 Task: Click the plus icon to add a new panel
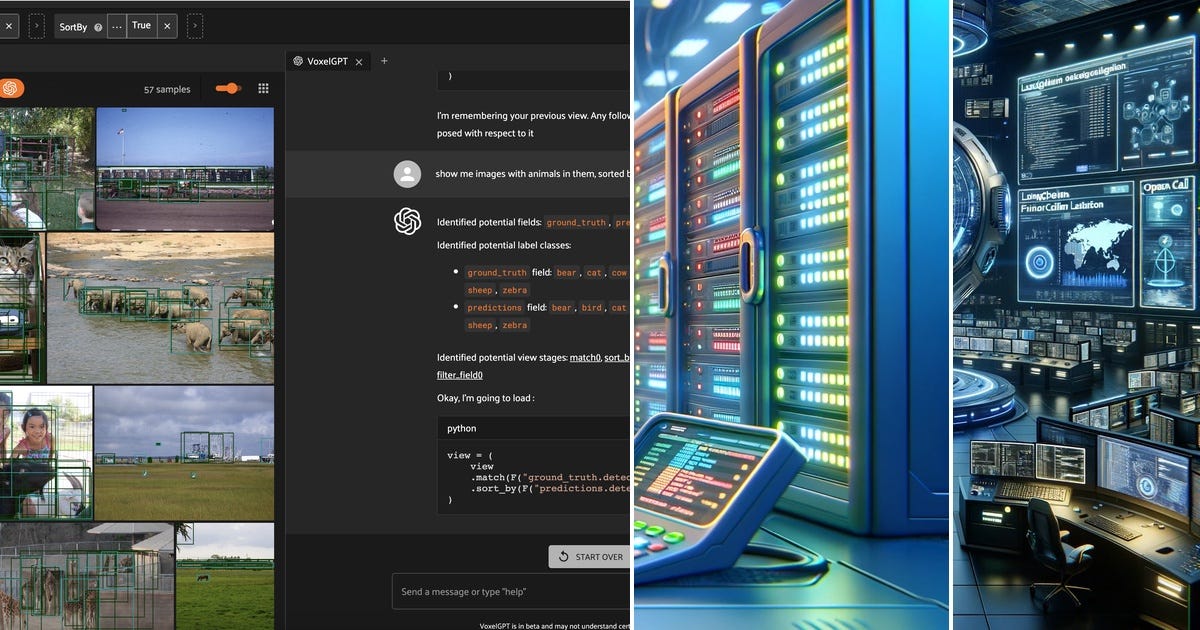(384, 61)
